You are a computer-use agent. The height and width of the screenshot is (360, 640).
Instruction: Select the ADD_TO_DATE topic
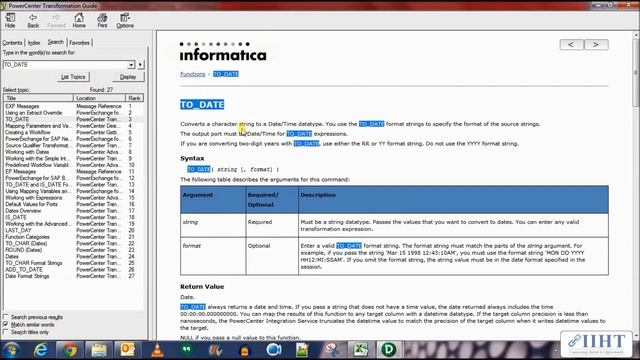[x=24, y=269]
